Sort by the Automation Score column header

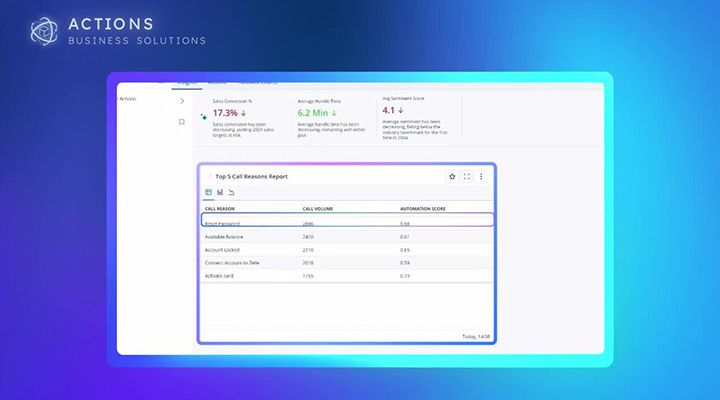[x=424, y=208]
